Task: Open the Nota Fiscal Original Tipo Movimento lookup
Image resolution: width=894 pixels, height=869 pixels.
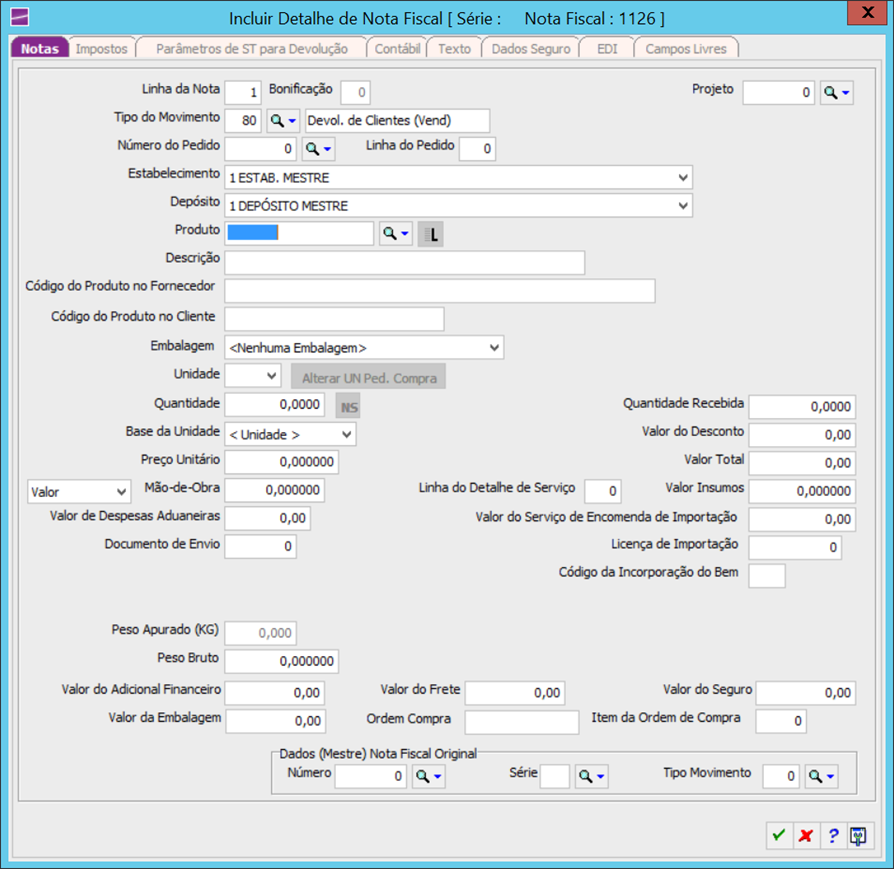Action: [x=821, y=776]
